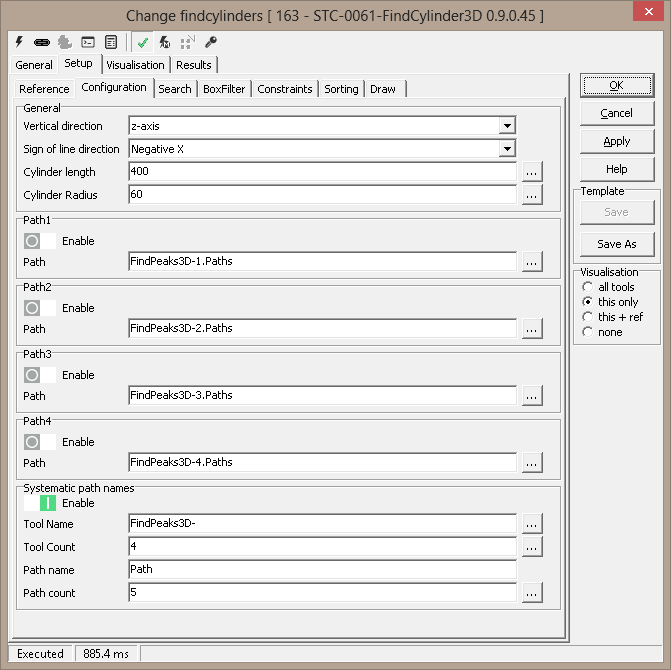Open the BoxFilter sub-tab
Screen dimensions: 671x670
[224, 89]
